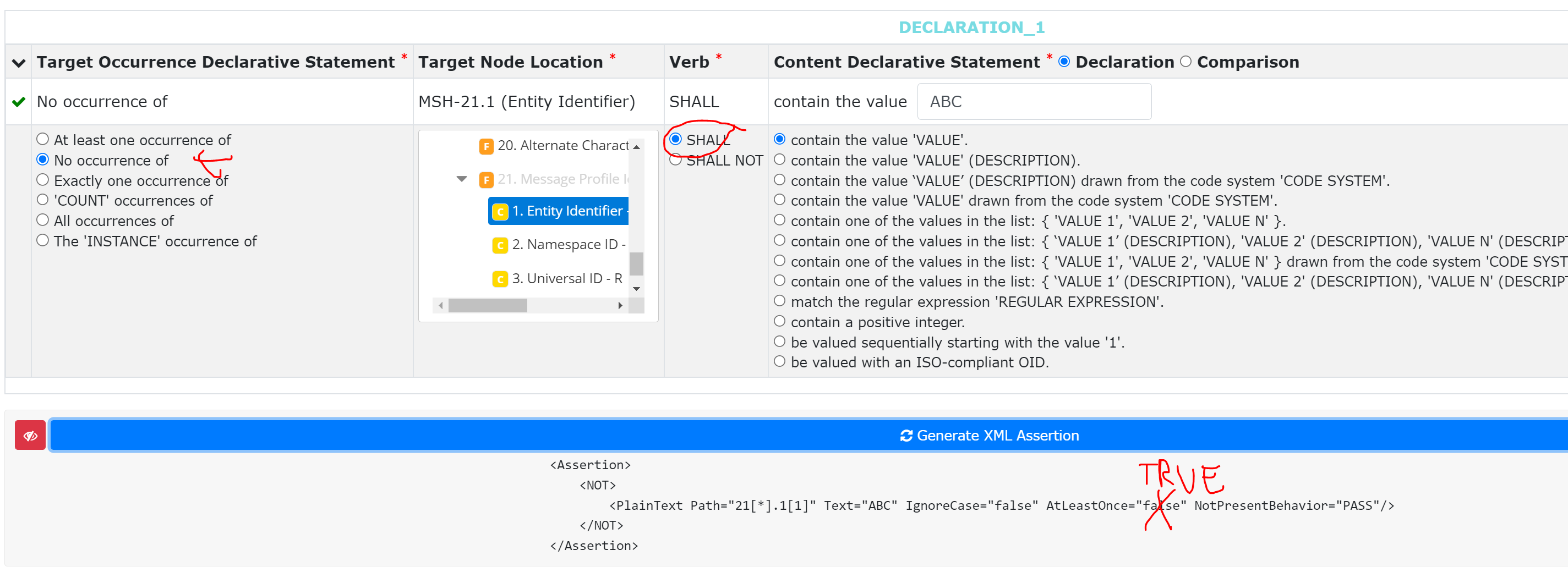Click the C icon beside "1. Entity Identifier"
This screenshot has width=1568, height=578.
[500, 211]
